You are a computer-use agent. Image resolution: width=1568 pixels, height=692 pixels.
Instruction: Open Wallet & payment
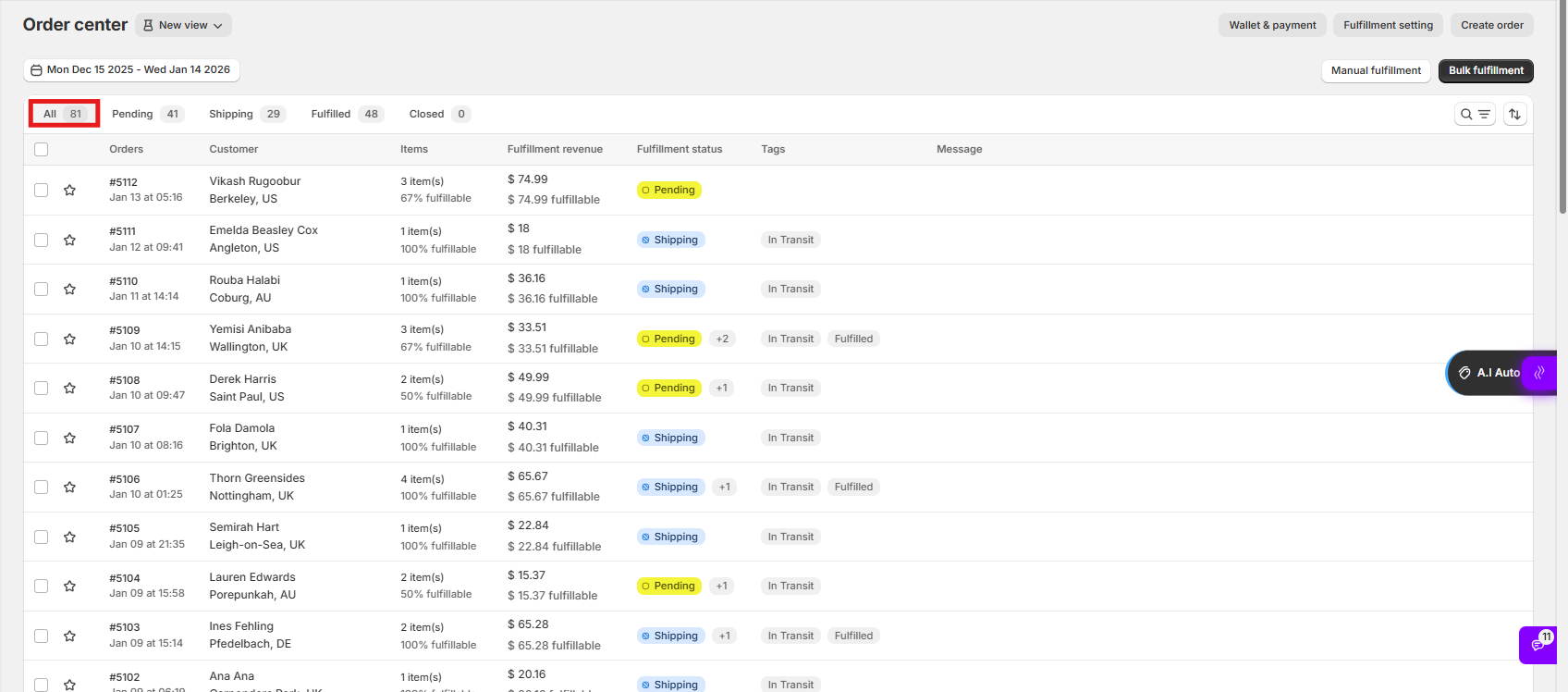pos(1272,25)
